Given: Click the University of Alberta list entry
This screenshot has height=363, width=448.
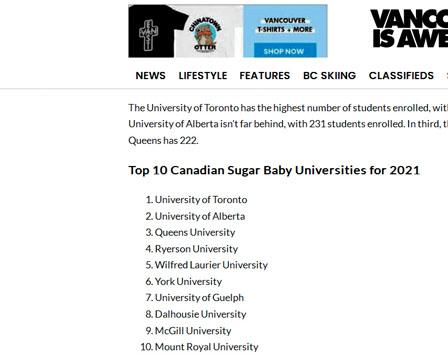Looking at the screenshot, I should [200, 216].
